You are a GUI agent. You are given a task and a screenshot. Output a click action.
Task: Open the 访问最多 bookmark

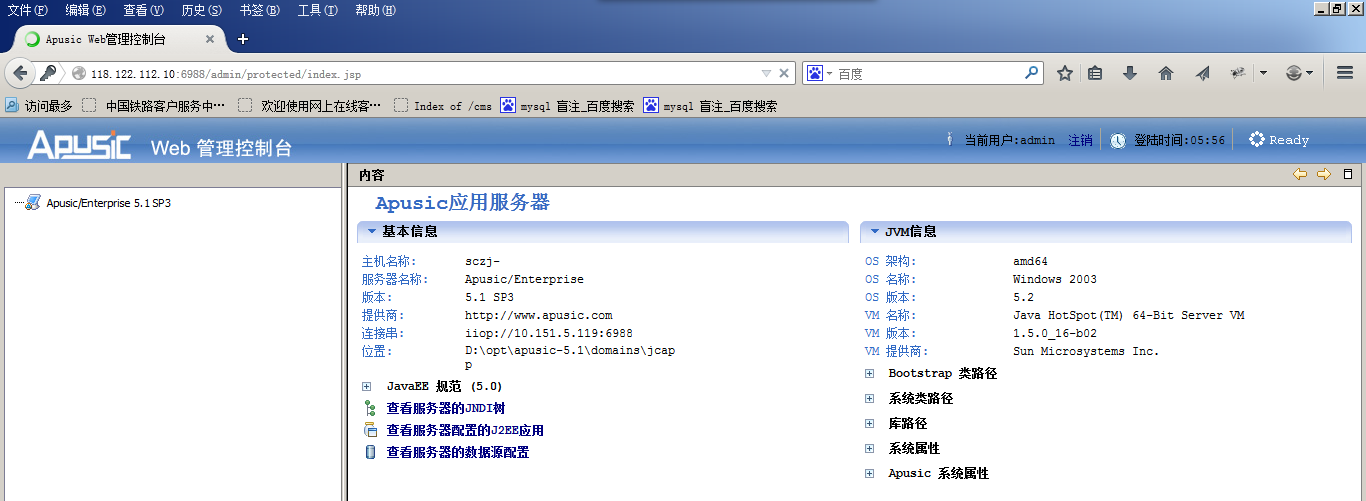39,105
